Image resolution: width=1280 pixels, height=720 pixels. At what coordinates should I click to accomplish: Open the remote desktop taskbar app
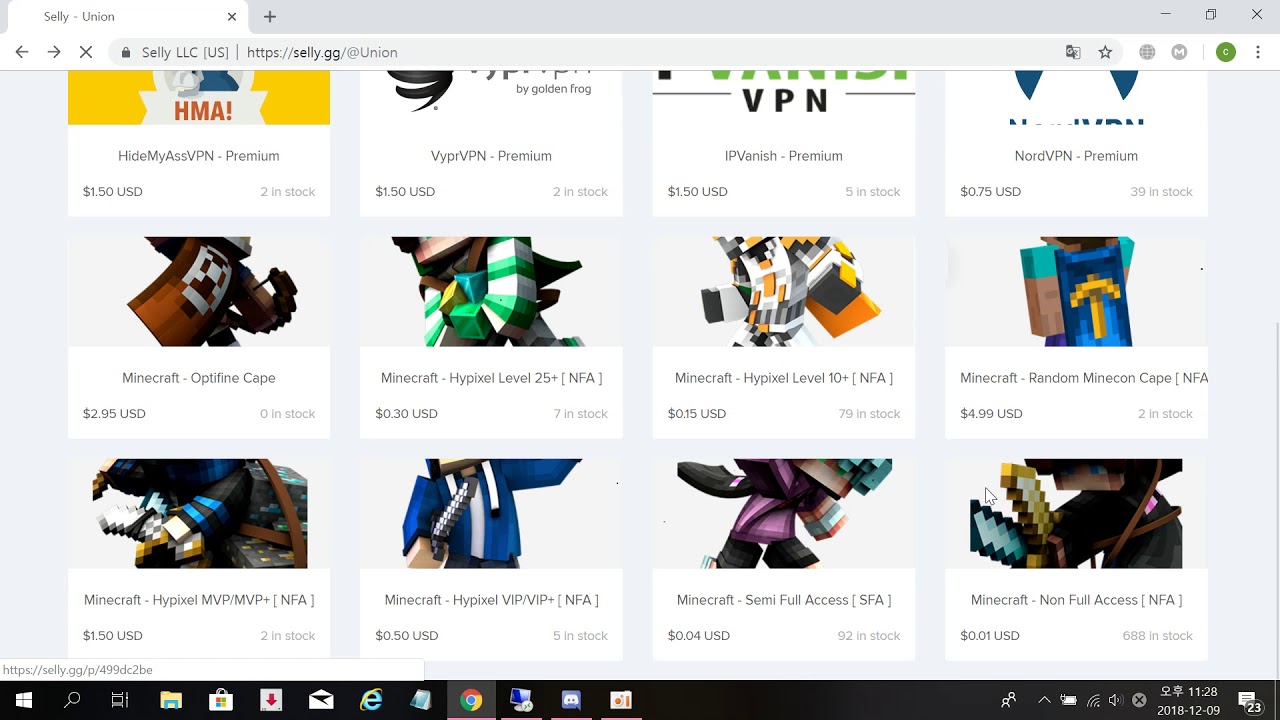coord(521,700)
